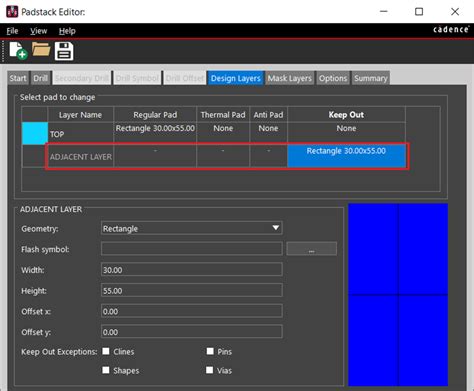Select the Design Layers tab
This screenshot has width=474, height=391.
[x=236, y=78]
